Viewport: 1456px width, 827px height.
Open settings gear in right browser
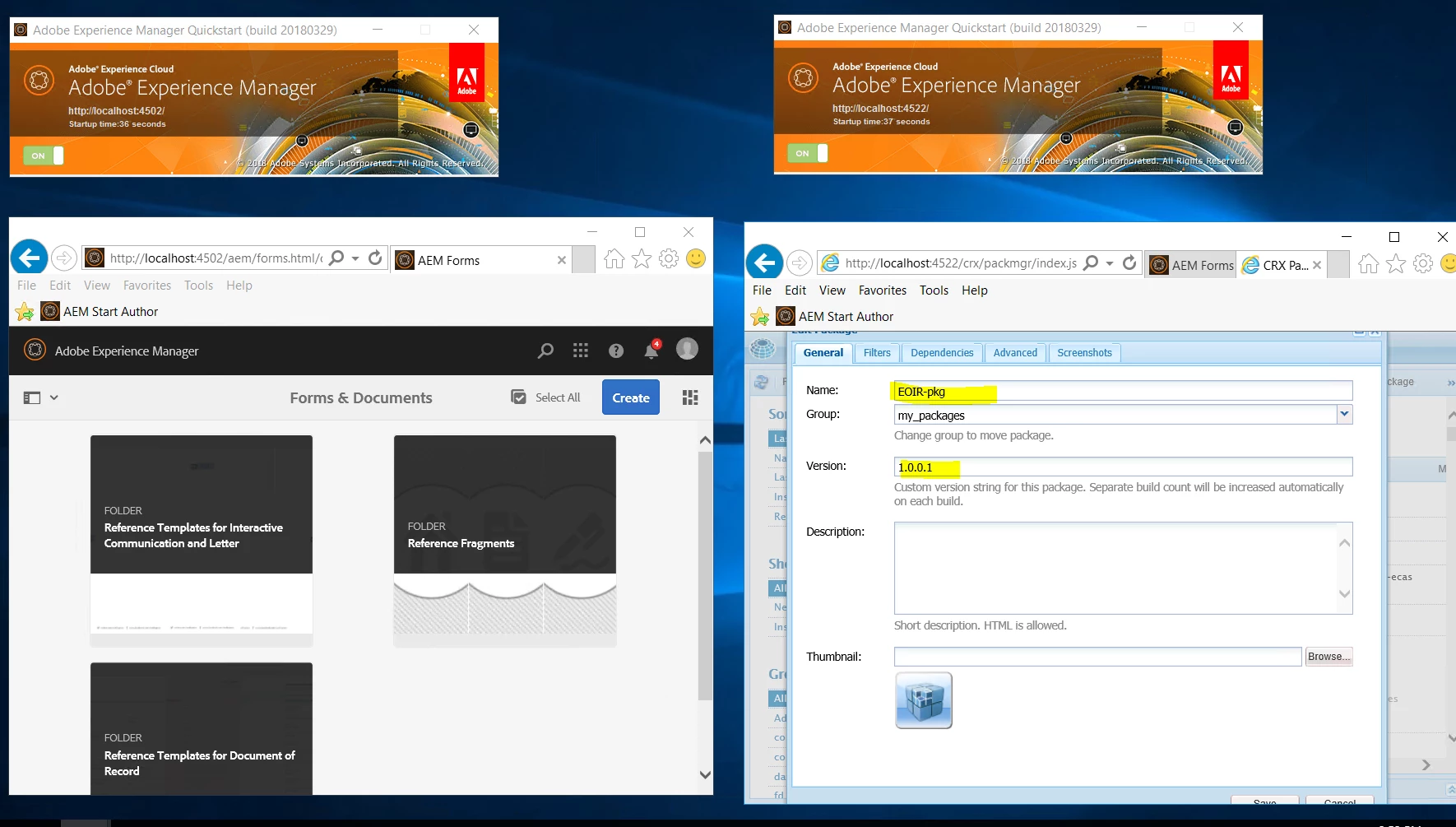[1423, 264]
